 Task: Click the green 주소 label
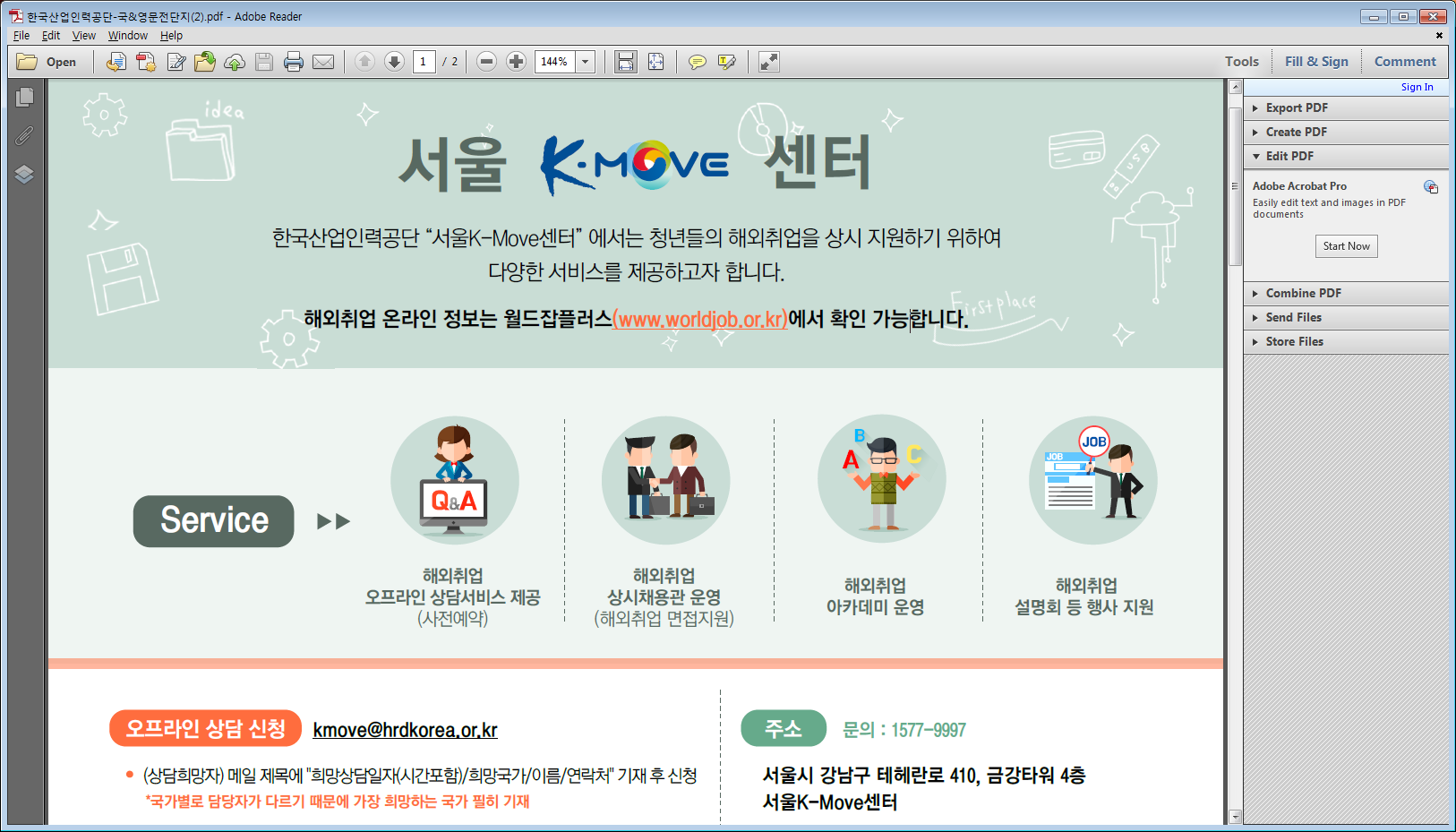click(x=784, y=728)
